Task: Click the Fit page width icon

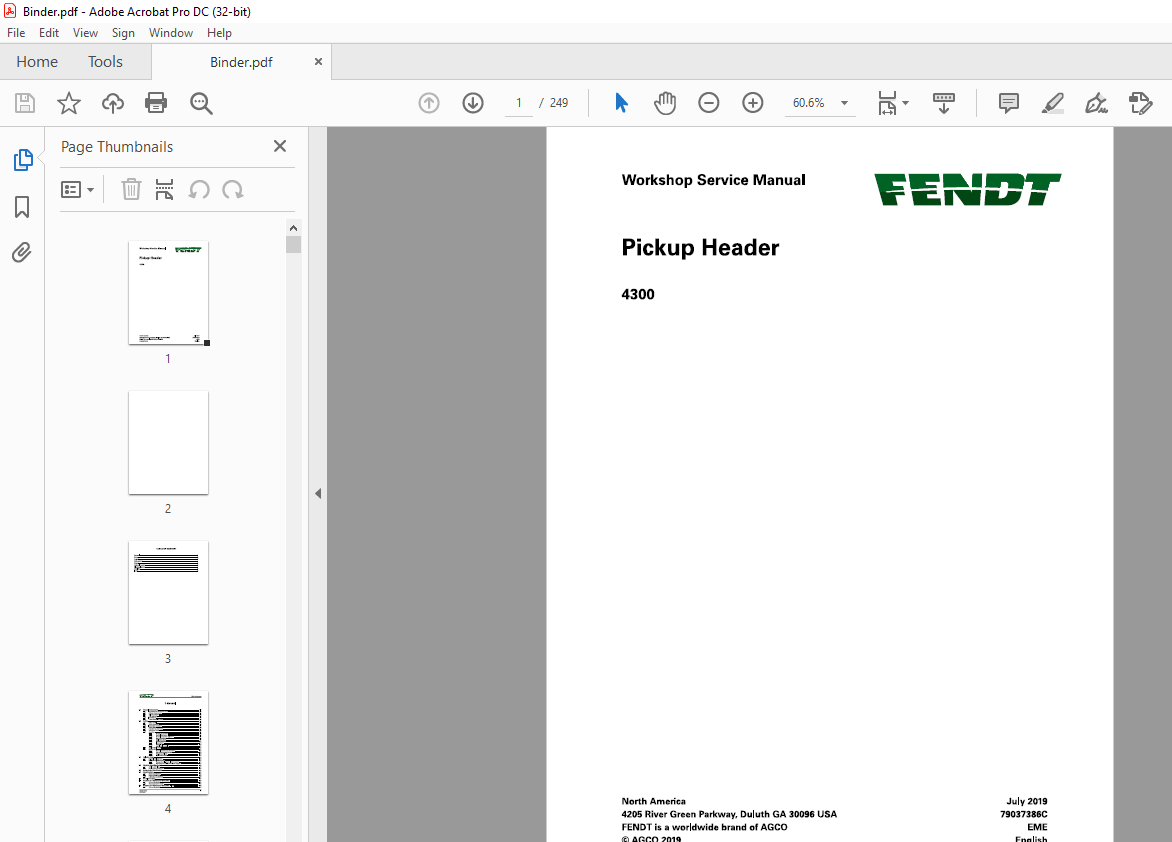Action: pyautogui.click(x=886, y=103)
